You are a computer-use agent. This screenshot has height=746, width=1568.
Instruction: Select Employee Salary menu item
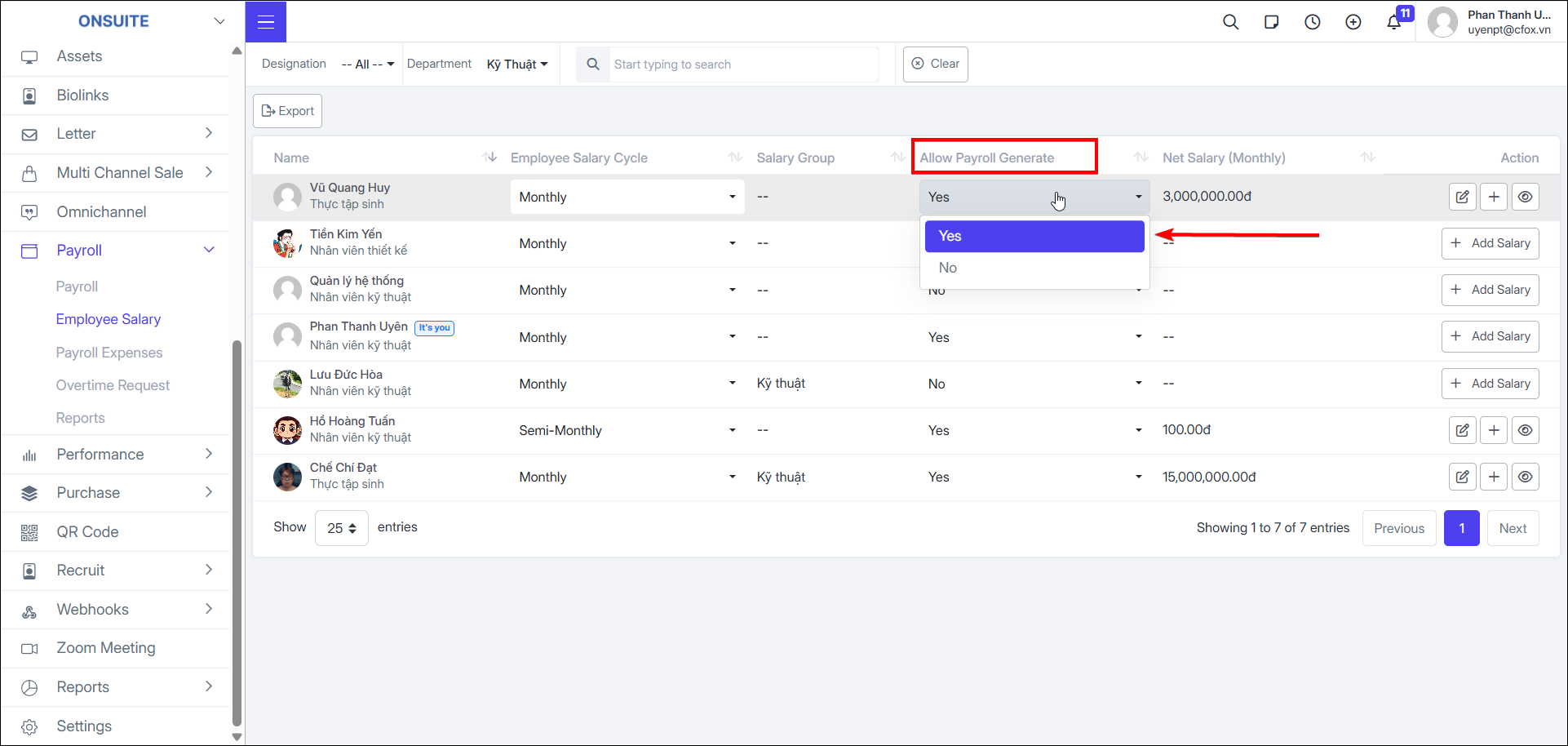coord(109,319)
